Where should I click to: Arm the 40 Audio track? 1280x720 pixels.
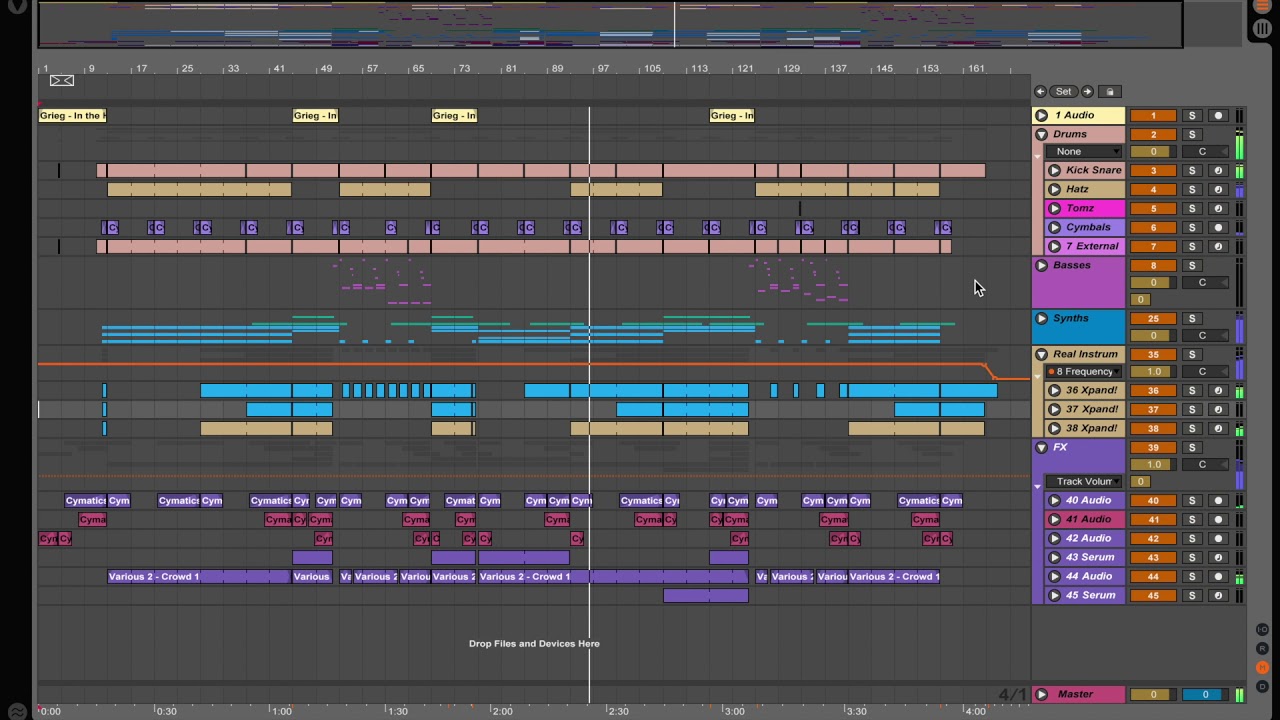coord(1218,500)
